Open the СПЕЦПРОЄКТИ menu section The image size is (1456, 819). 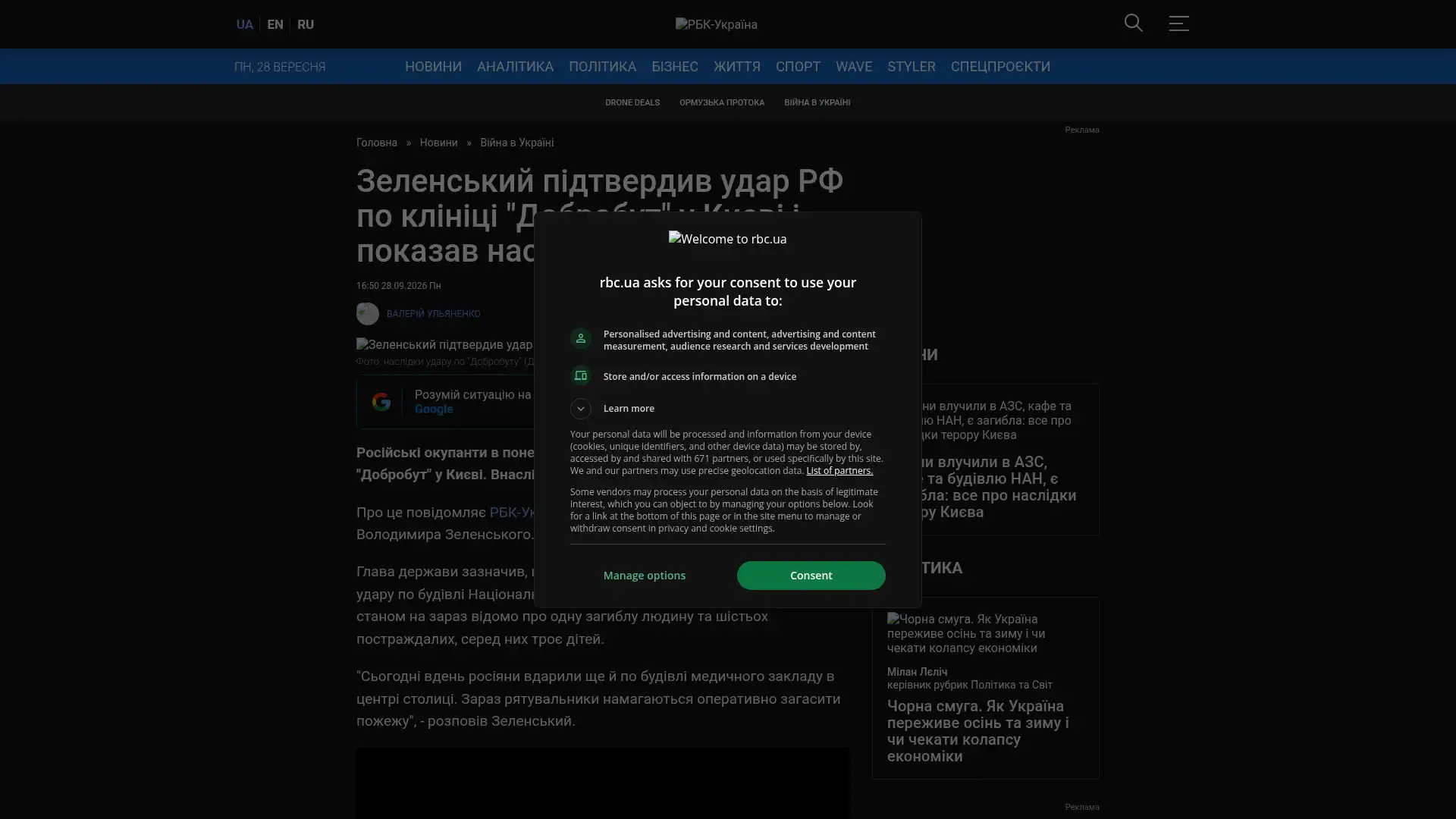(1000, 67)
